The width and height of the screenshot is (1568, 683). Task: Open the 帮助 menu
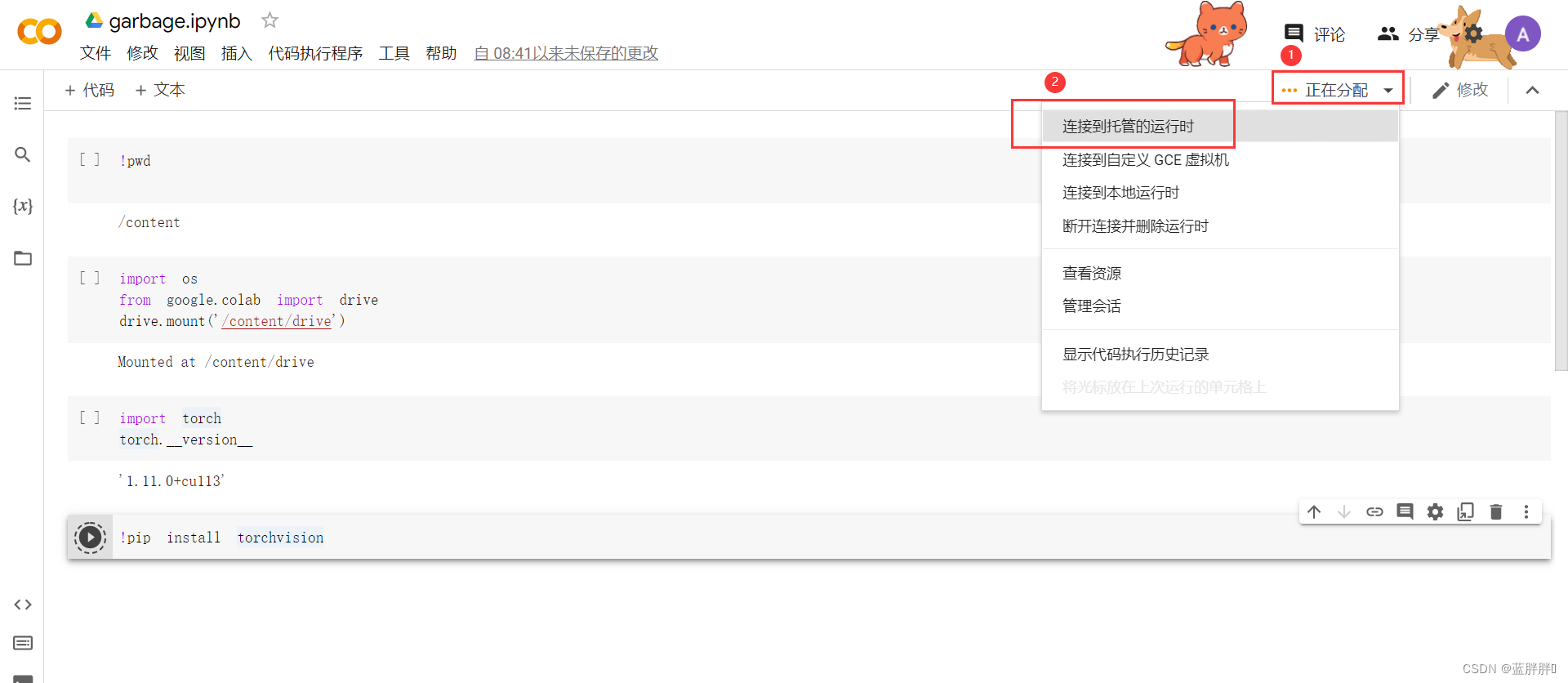click(x=441, y=53)
